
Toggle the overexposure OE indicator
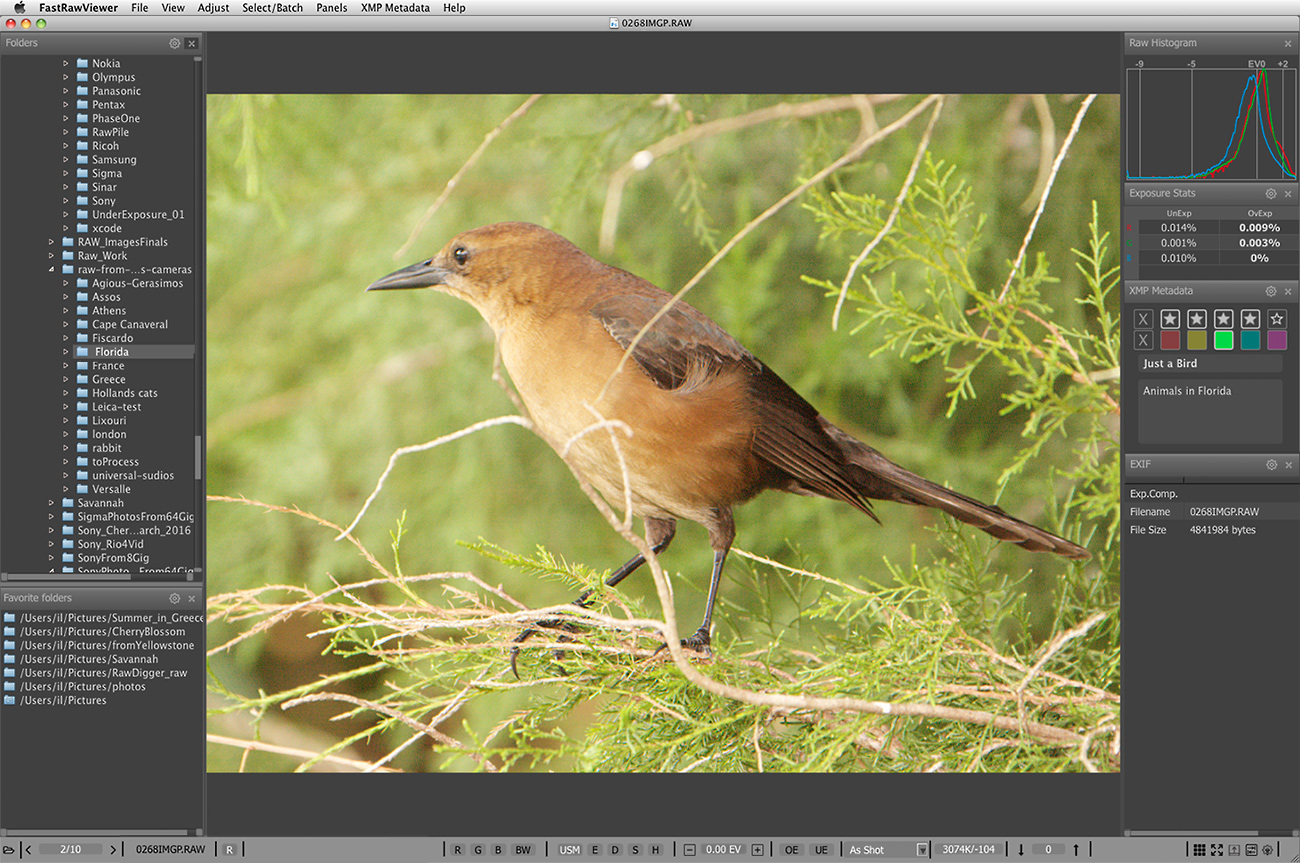(x=791, y=850)
